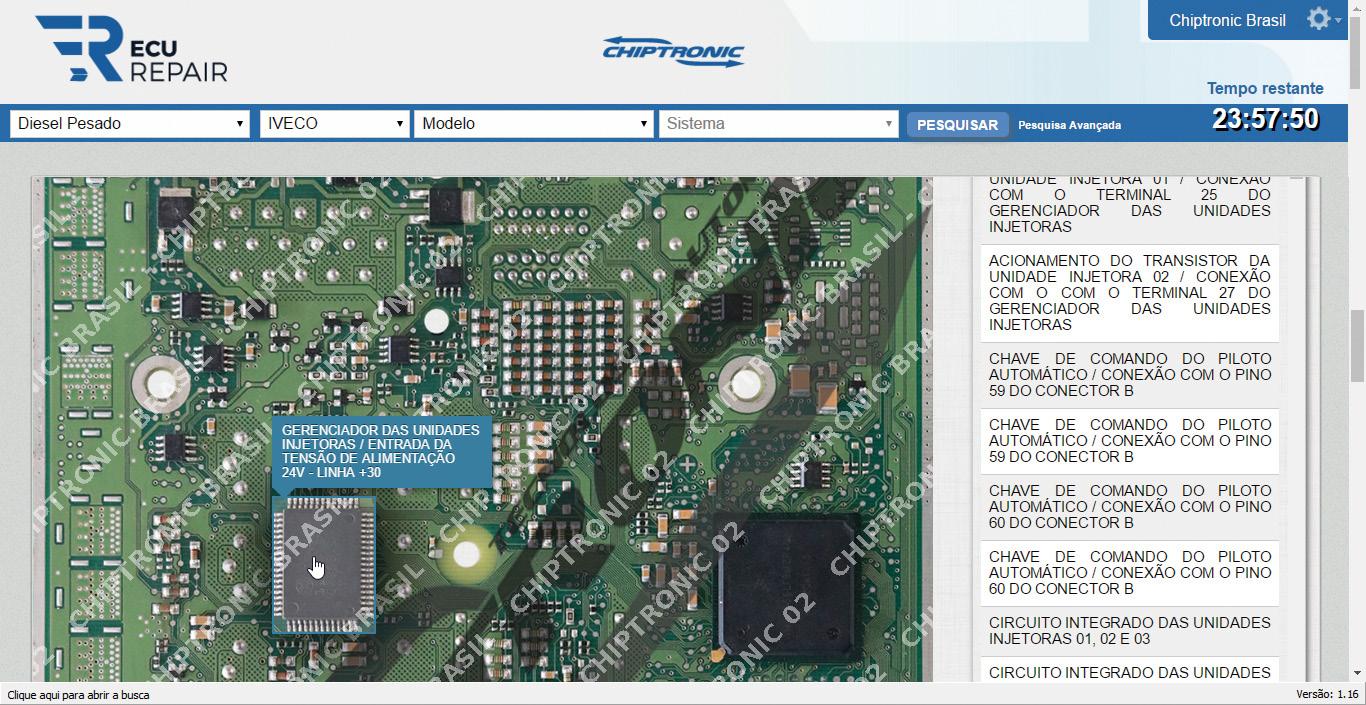
Task: Select first 'Piloto automático pino 59' entry
Action: click(1130, 375)
